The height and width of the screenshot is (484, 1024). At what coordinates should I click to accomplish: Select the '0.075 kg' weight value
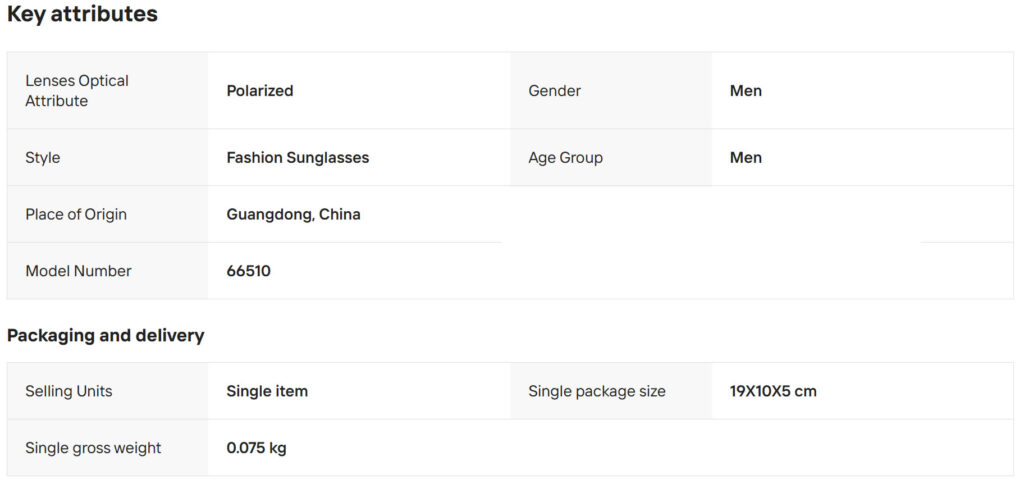[257, 448]
